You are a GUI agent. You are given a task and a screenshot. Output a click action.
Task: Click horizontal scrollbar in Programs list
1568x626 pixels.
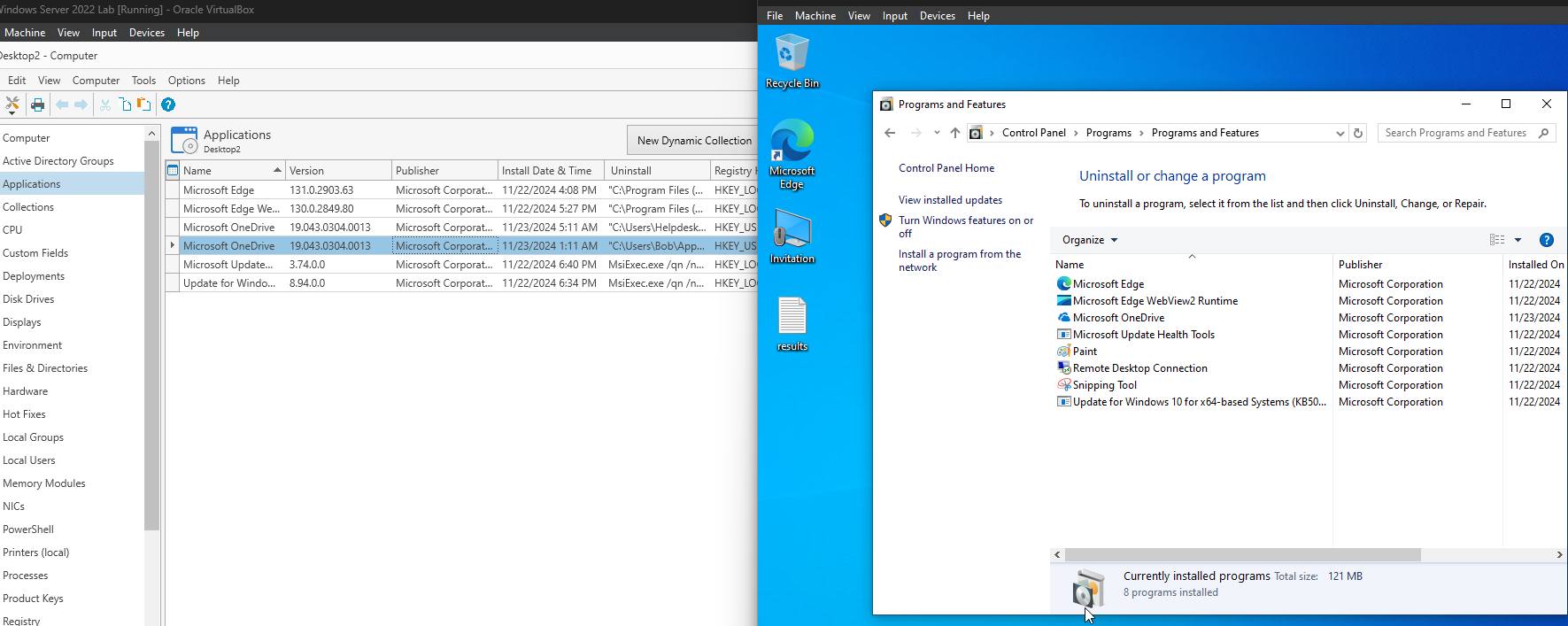pos(1242,554)
